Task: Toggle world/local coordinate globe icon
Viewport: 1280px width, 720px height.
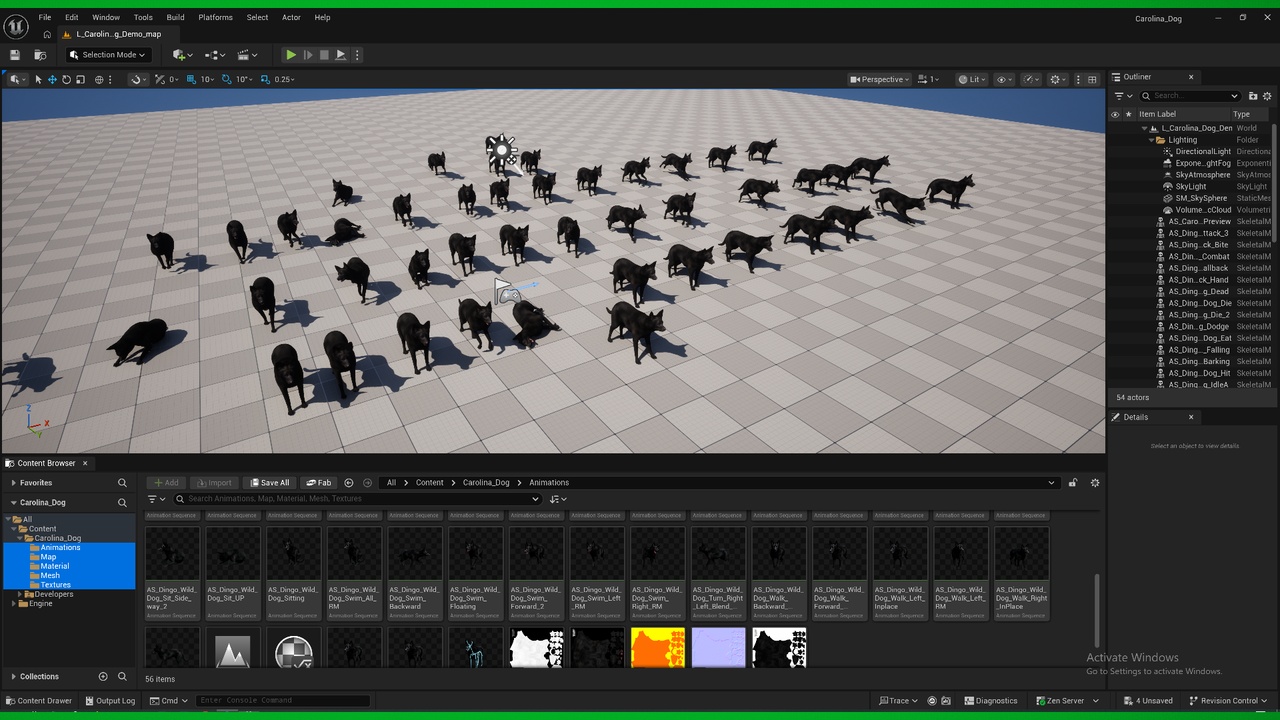Action: click(x=99, y=79)
